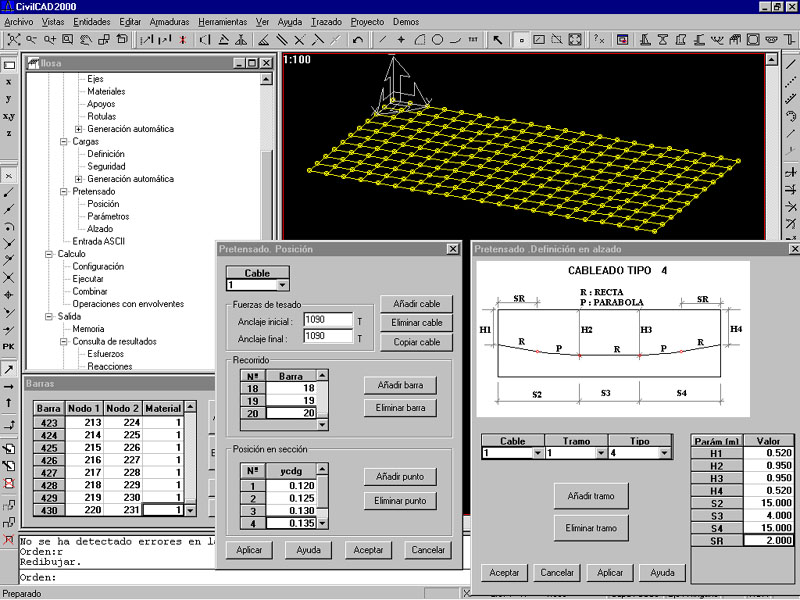Select the circle drawing tool
Viewport: 800px width, 600px height.
click(437, 40)
